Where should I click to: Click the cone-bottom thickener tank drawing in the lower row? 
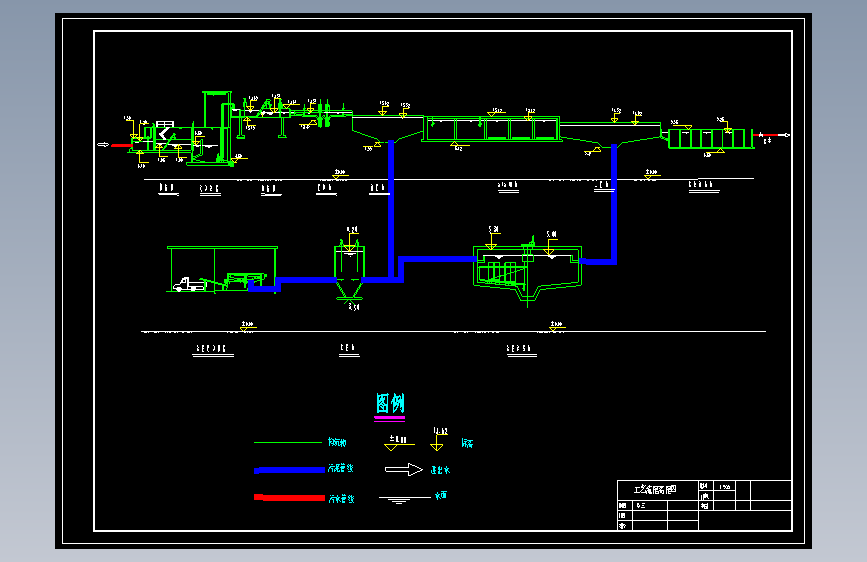[349, 270]
